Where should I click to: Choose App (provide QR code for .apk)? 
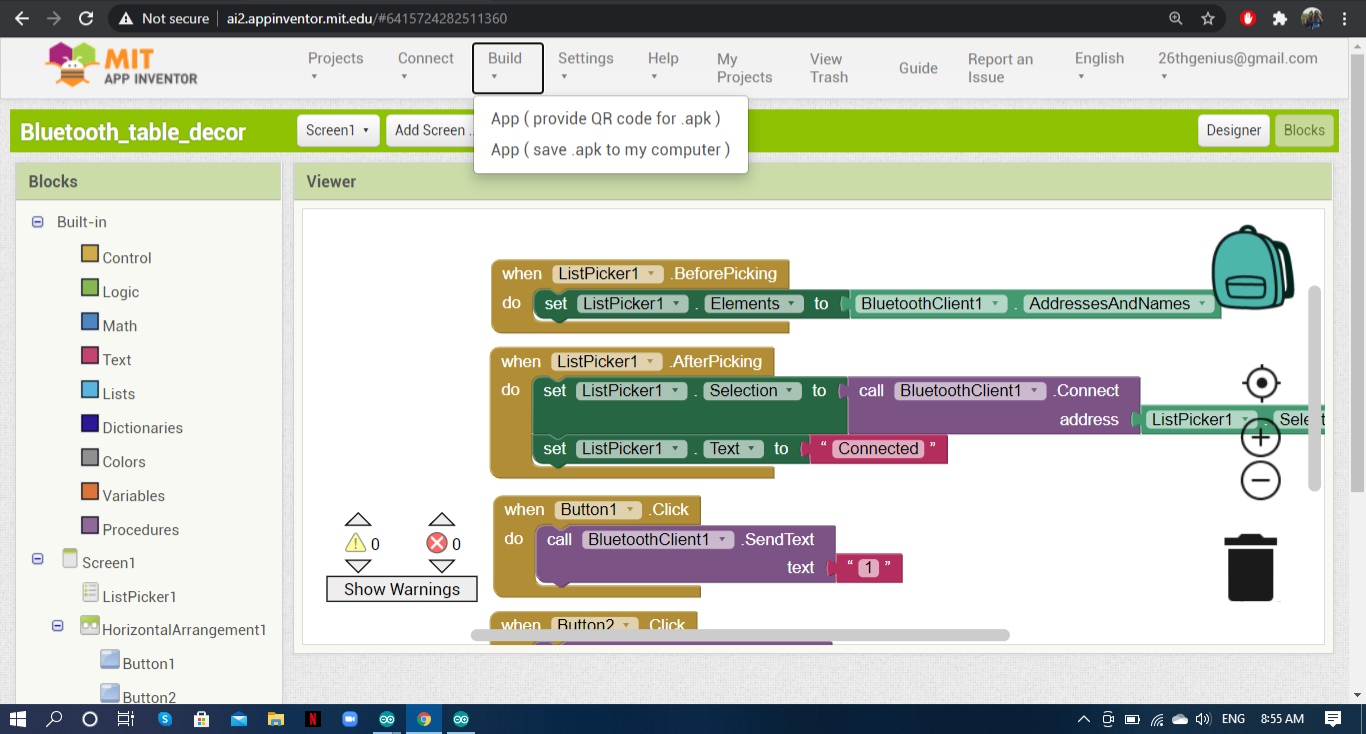pyautogui.click(x=606, y=118)
